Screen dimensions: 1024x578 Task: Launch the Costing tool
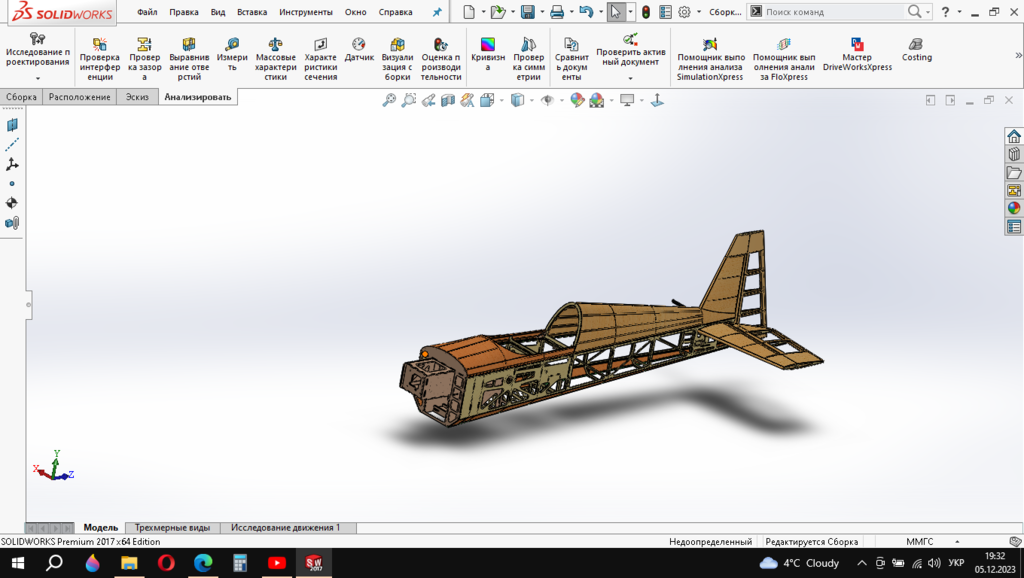click(916, 50)
